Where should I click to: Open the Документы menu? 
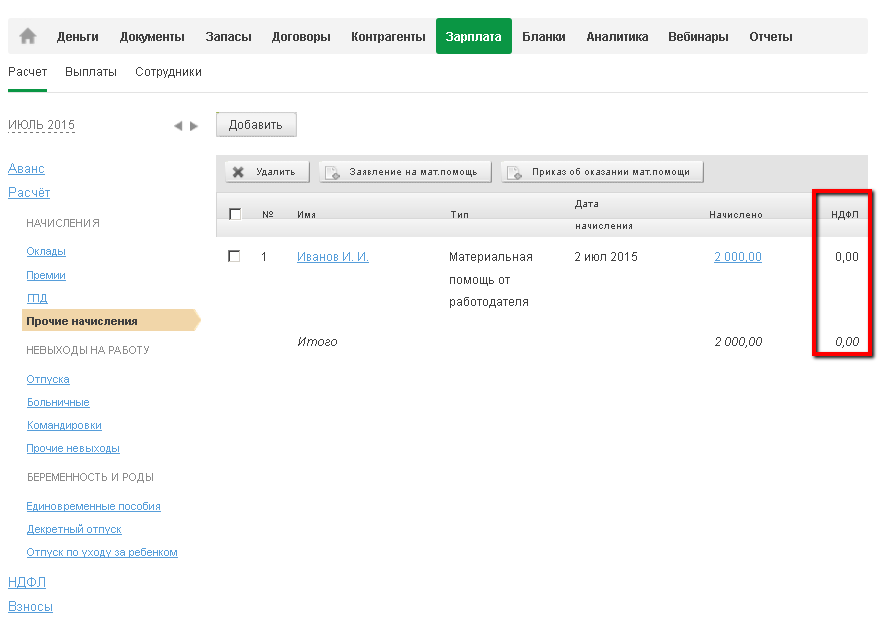[x=152, y=36]
